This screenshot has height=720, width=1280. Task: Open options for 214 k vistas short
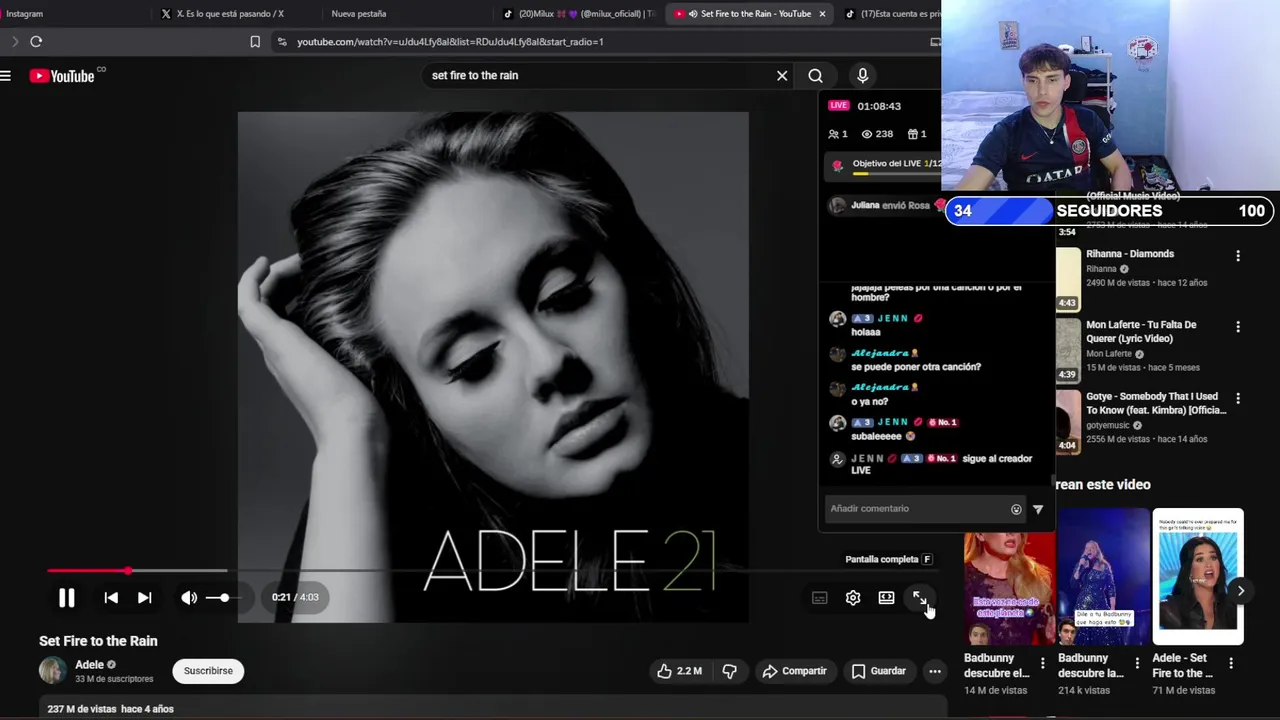click(1137, 663)
